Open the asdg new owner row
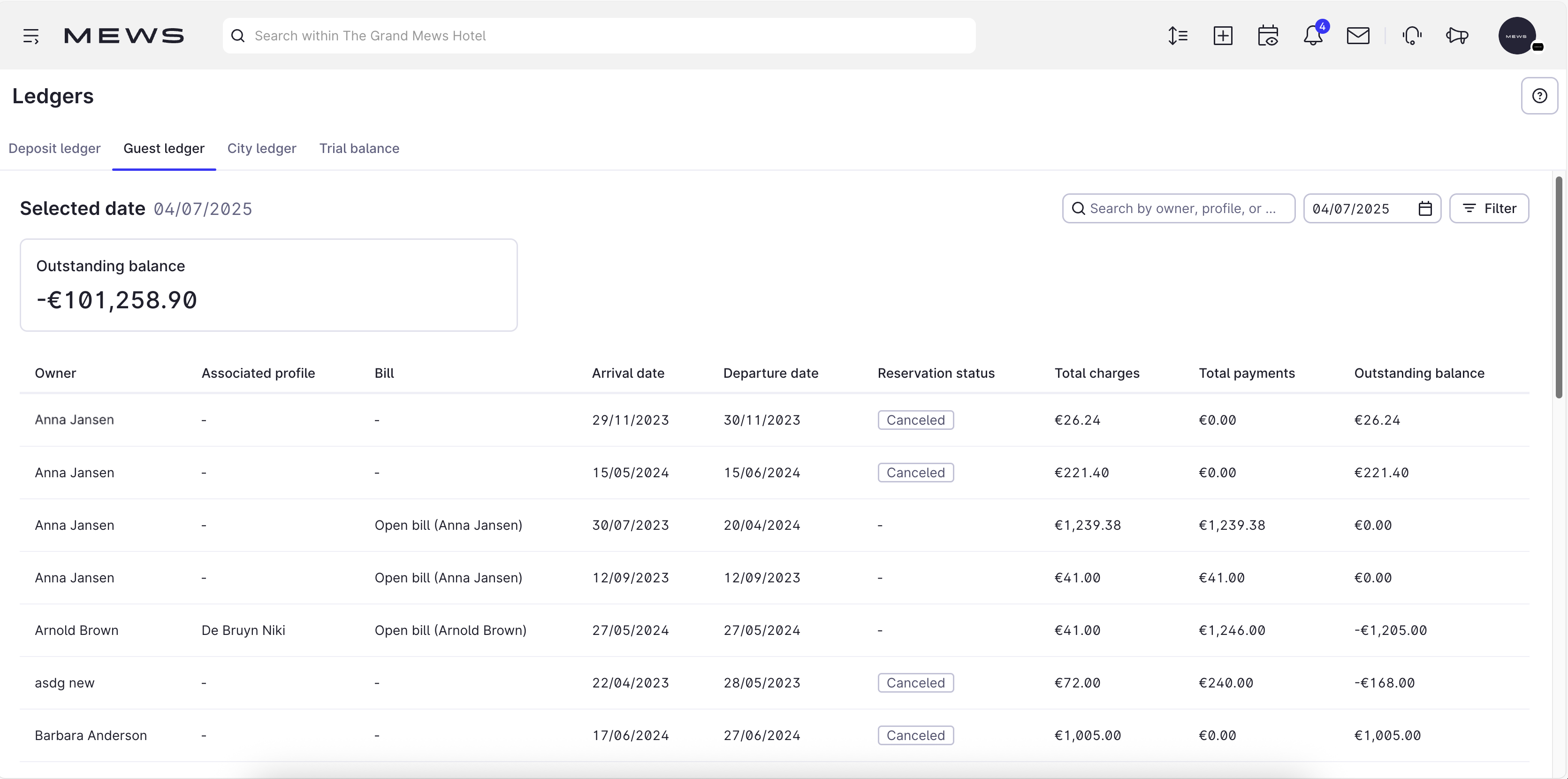The image size is (1568, 779). pyautogui.click(x=774, y=683)
